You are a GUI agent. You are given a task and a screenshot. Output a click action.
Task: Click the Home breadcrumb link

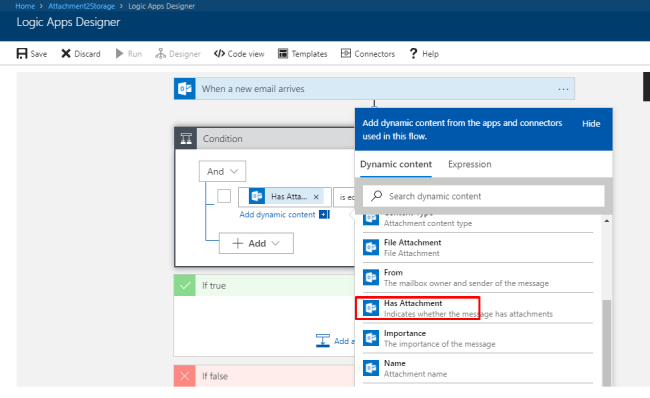point(25,6)
